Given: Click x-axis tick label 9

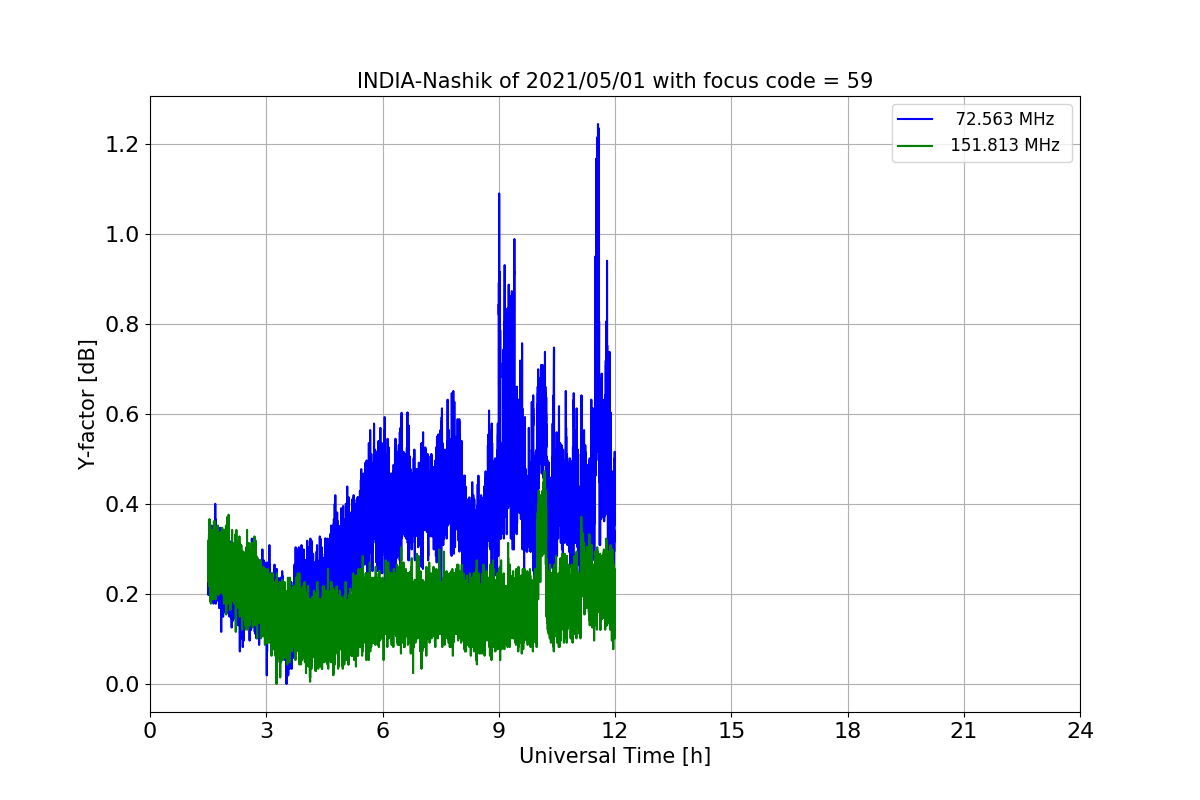Looking at the screenshot, I should point(499,731).
